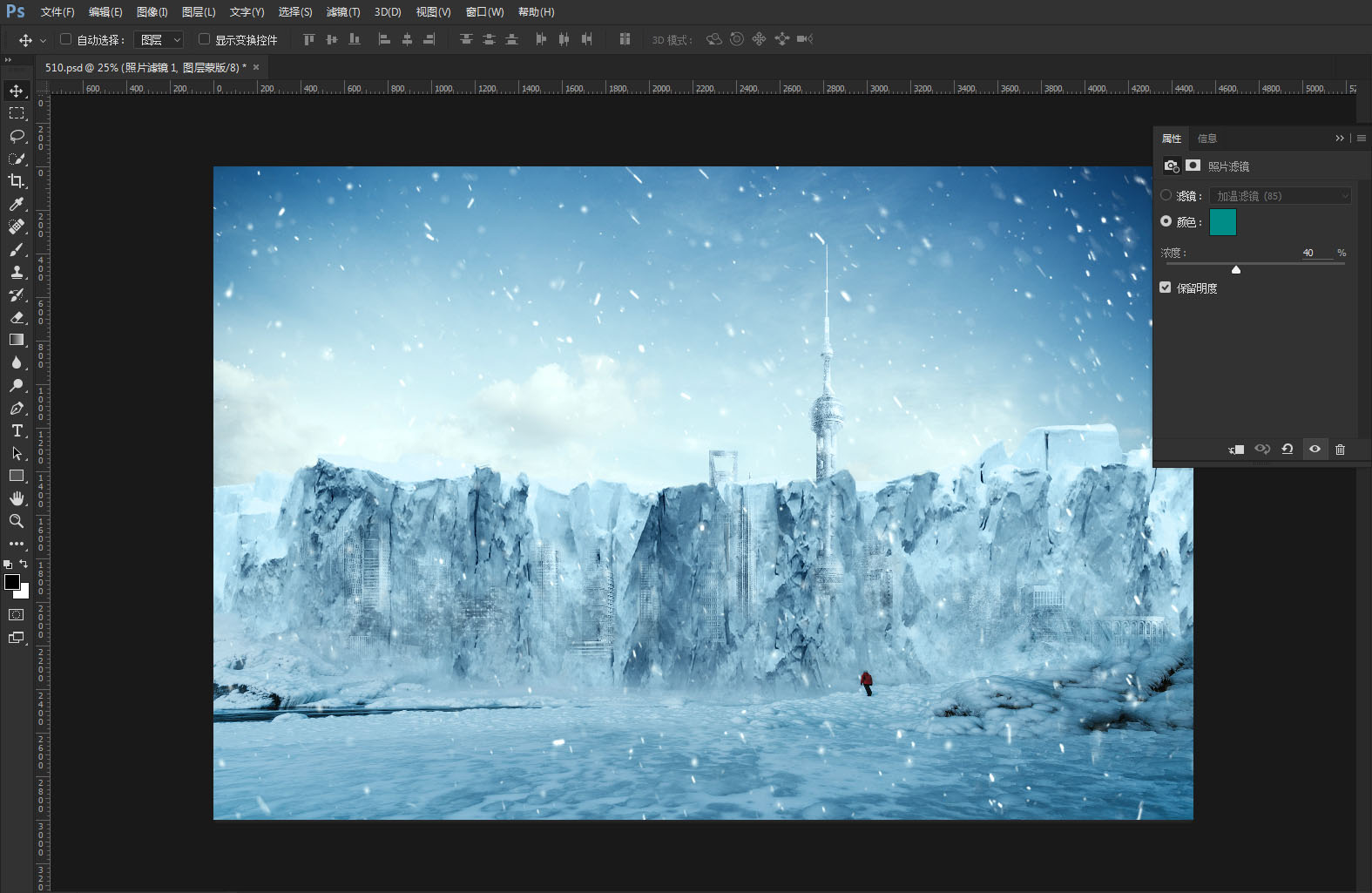This screenshot has height=893, width=1372.
Task: Select the Lasso tool
Action: [x=17, y=136]
